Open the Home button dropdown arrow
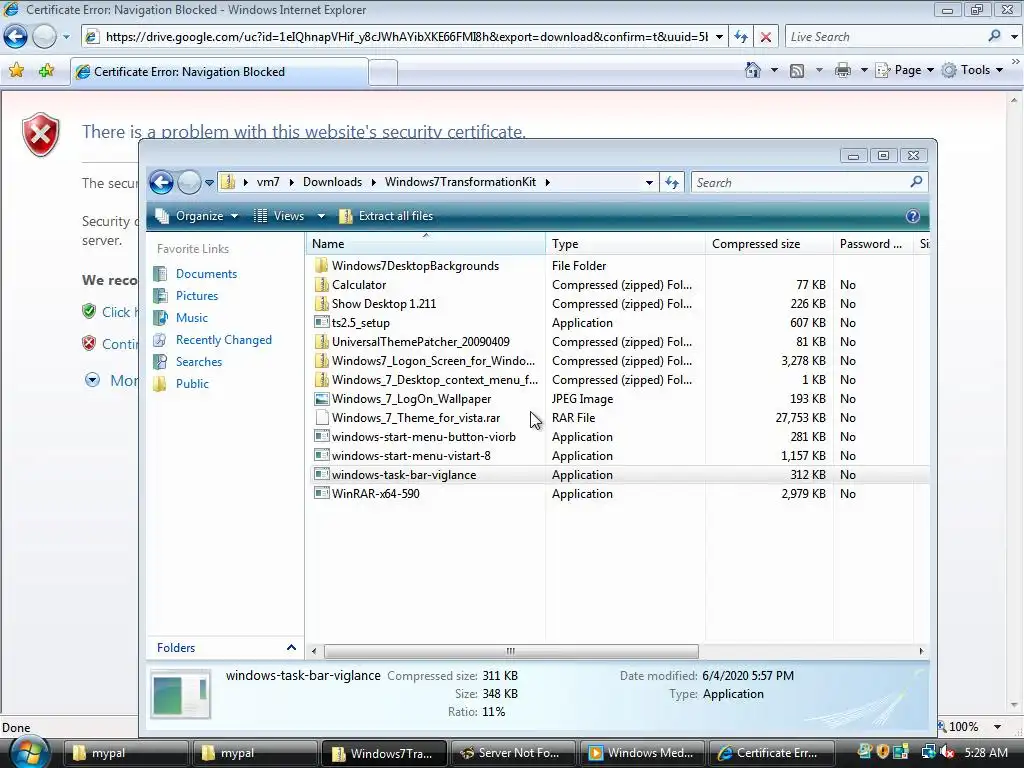1024x768 pixels. pos(774,70)
